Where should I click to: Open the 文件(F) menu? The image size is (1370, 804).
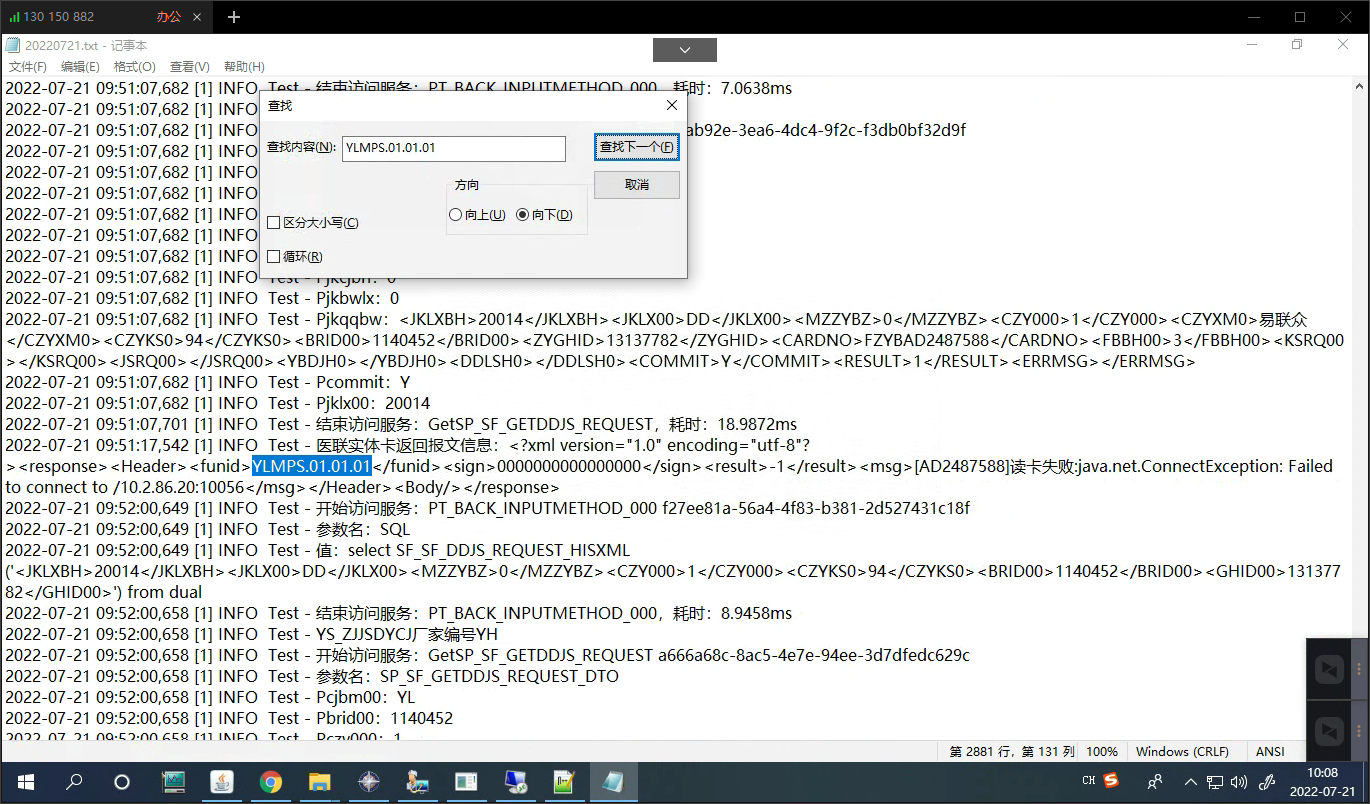click(28, 67)
